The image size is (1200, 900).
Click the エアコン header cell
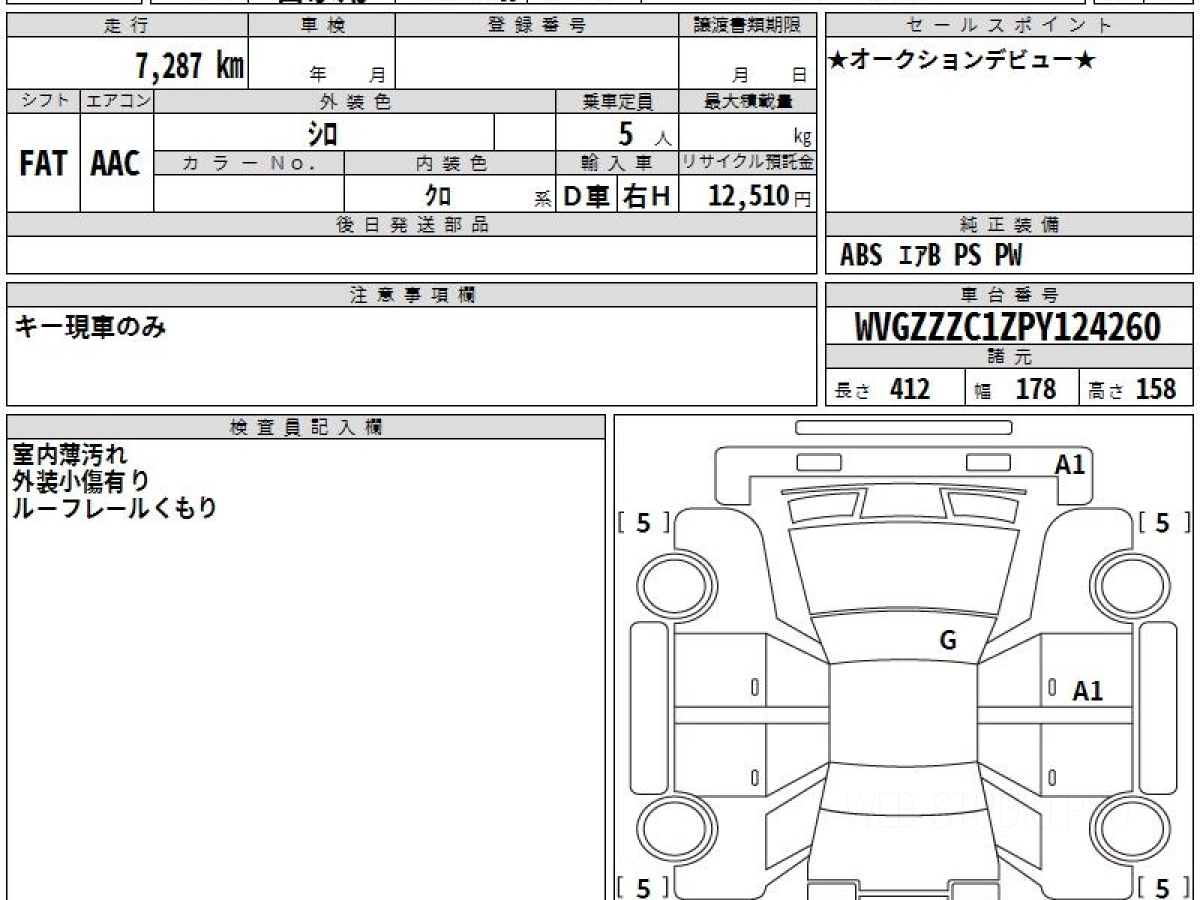click(117, 101)
